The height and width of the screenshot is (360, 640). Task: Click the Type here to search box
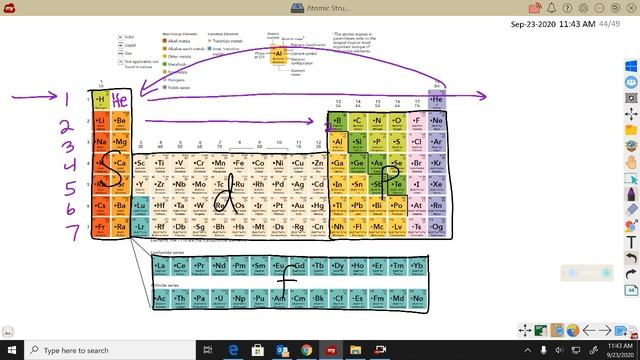(x=110, y=350)
